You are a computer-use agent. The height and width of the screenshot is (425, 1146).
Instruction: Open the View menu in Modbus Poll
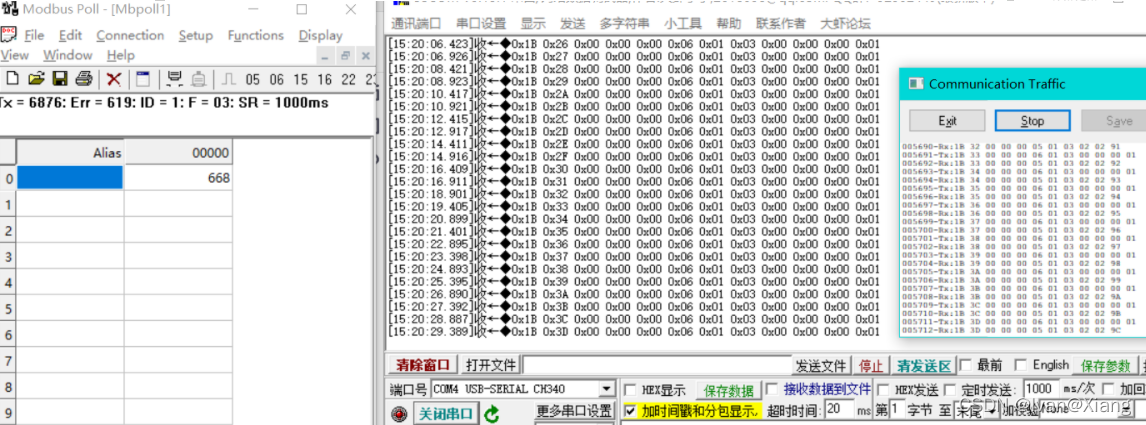click(x=15, y=55)
